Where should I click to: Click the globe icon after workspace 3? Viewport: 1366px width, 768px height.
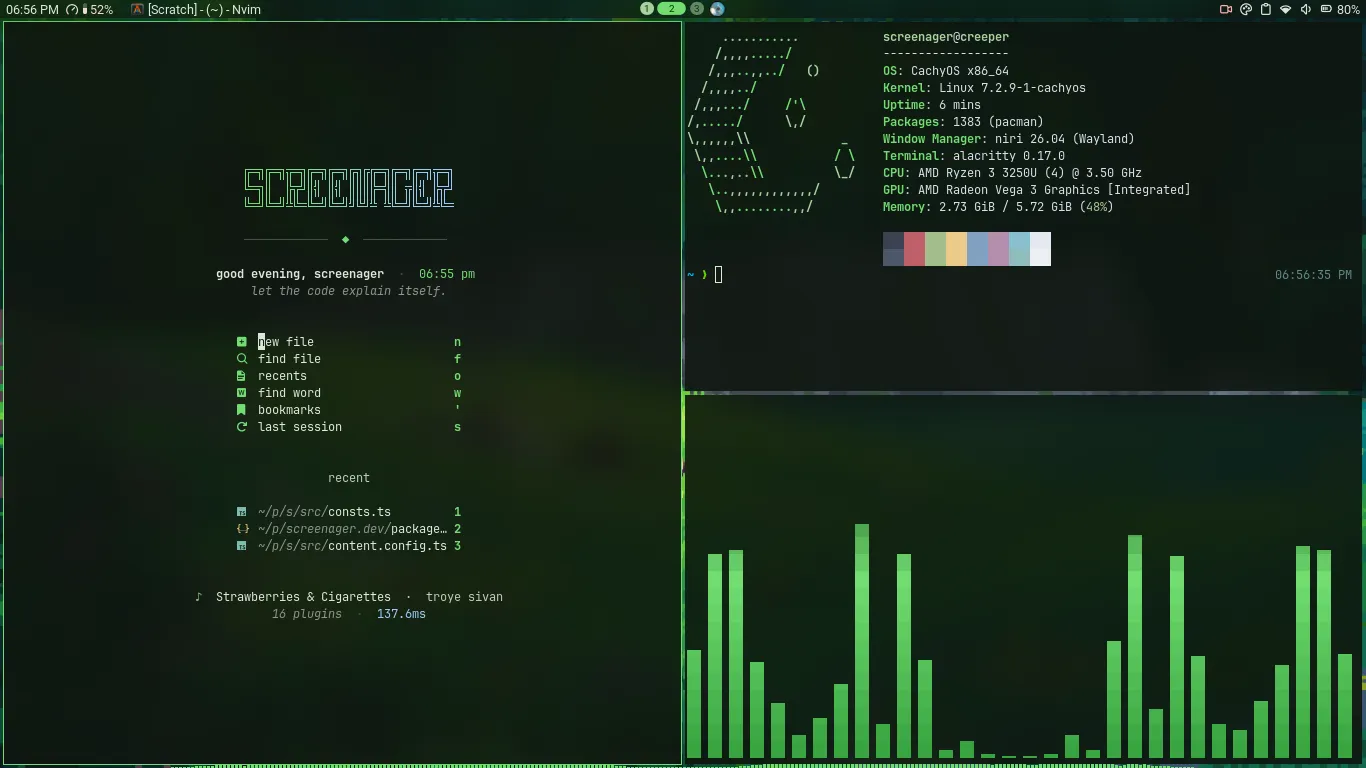[717, 9]
